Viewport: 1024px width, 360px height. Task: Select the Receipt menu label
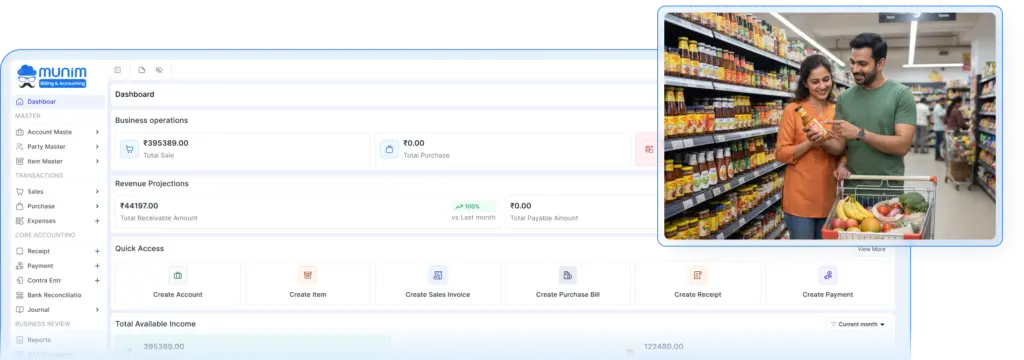click(39, 251)
